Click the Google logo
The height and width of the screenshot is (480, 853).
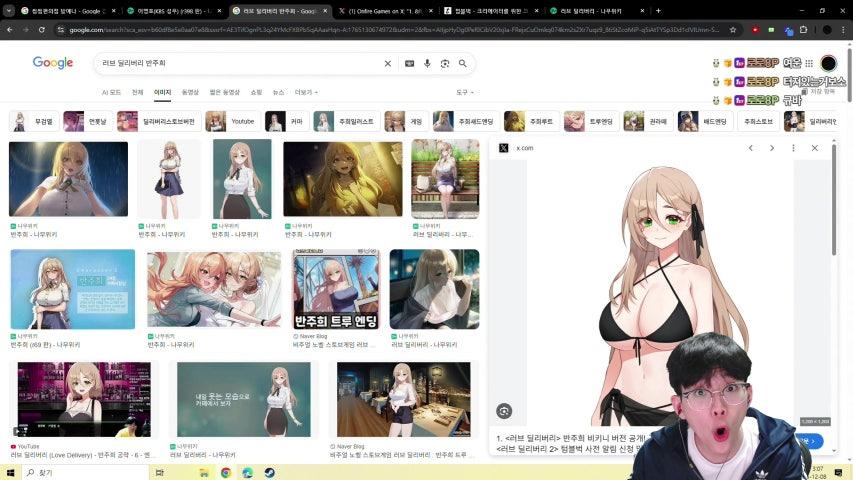[53, 63]
